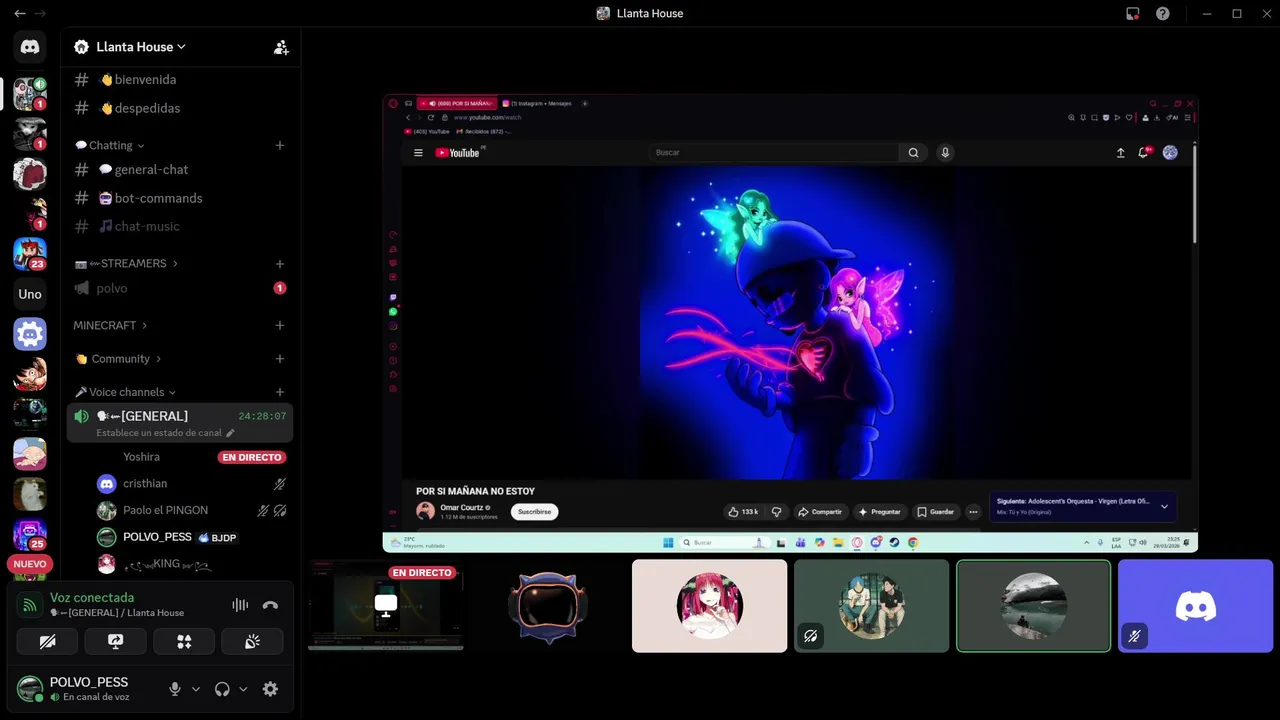Mute the microphone

click(x=175, y=689)
